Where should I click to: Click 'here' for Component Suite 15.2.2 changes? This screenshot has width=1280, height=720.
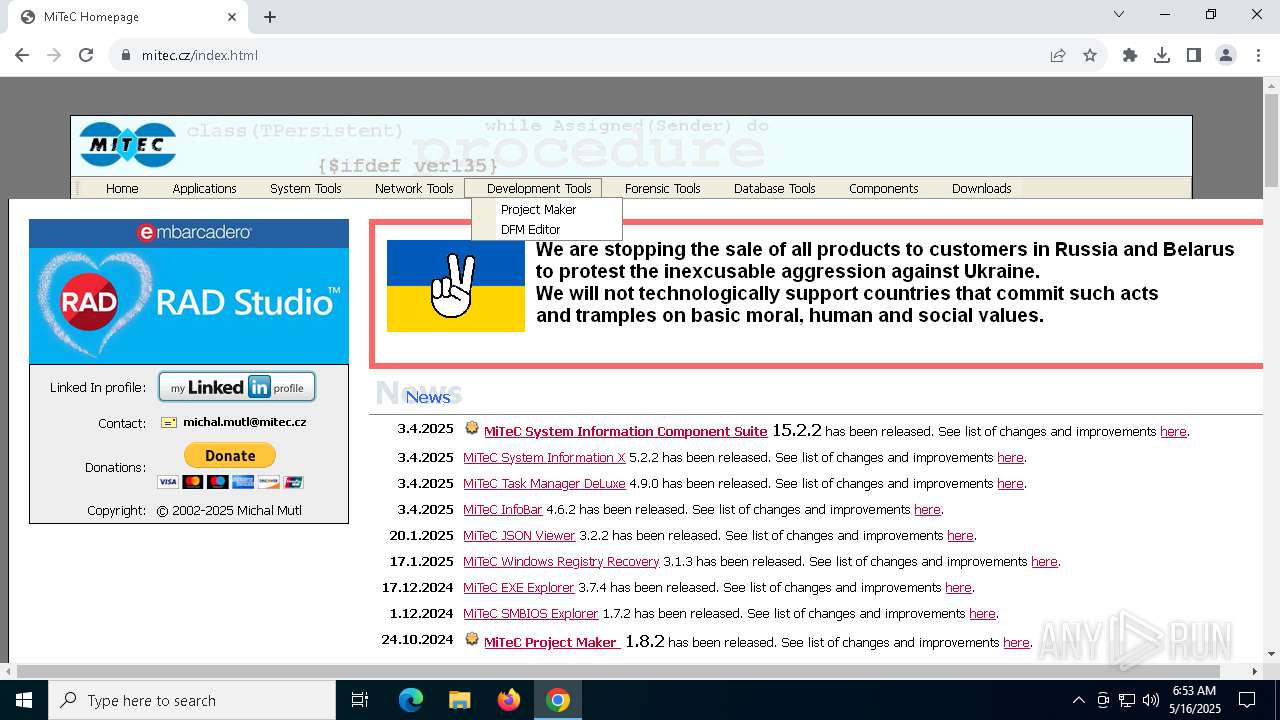coord(1173,432)
